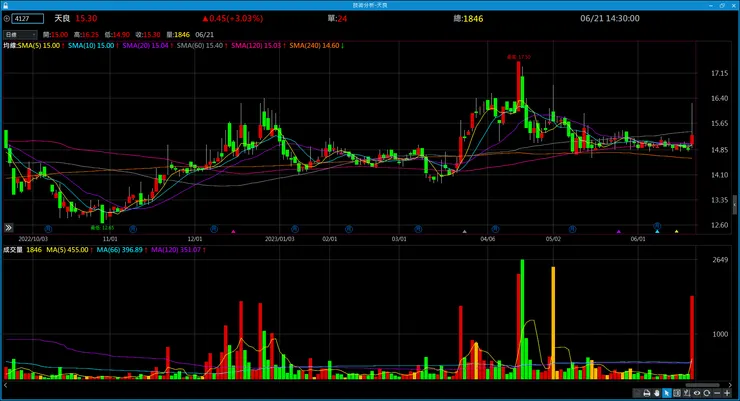Click the stock code input field 4127
The height and width of the screenshot is (401, 740).
(28, 18)
